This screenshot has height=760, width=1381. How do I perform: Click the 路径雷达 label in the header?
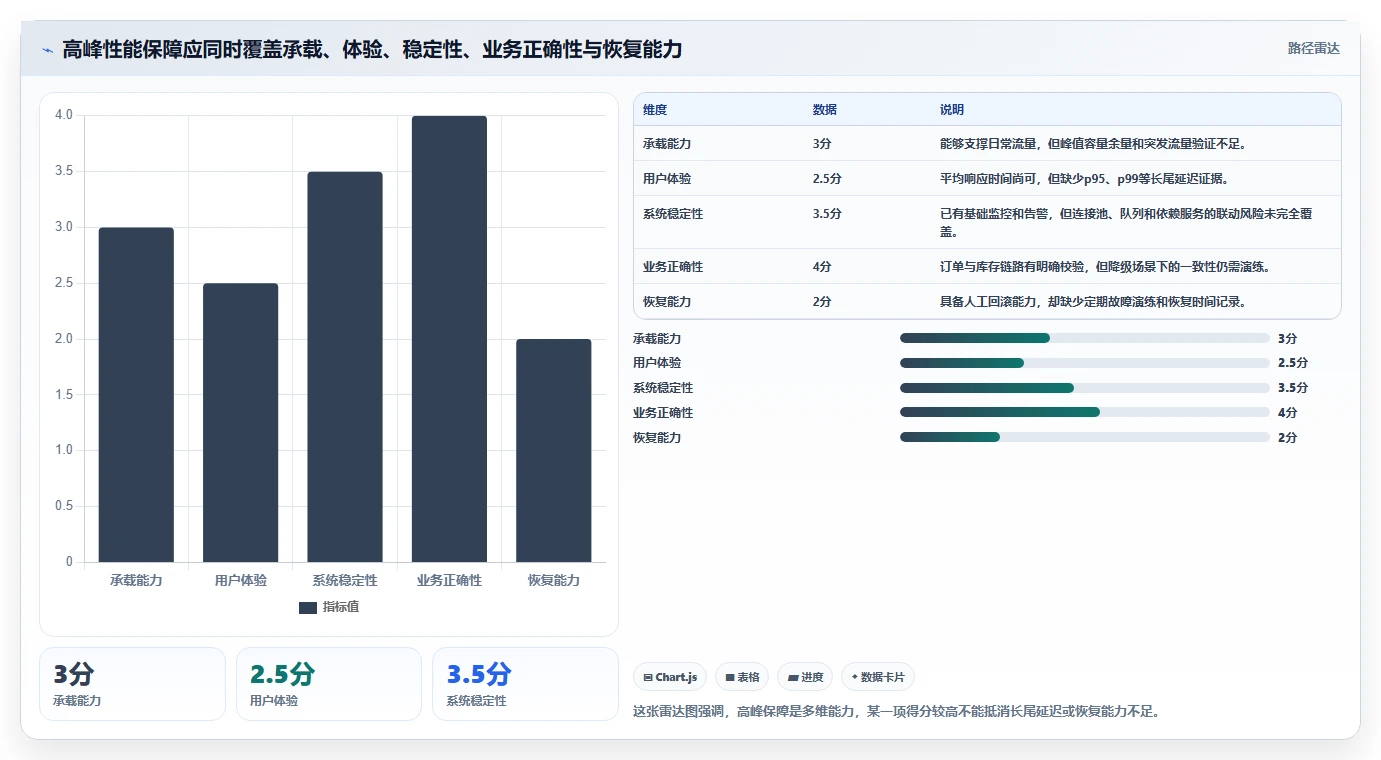pyautogui.click(x=1313, y=48)
